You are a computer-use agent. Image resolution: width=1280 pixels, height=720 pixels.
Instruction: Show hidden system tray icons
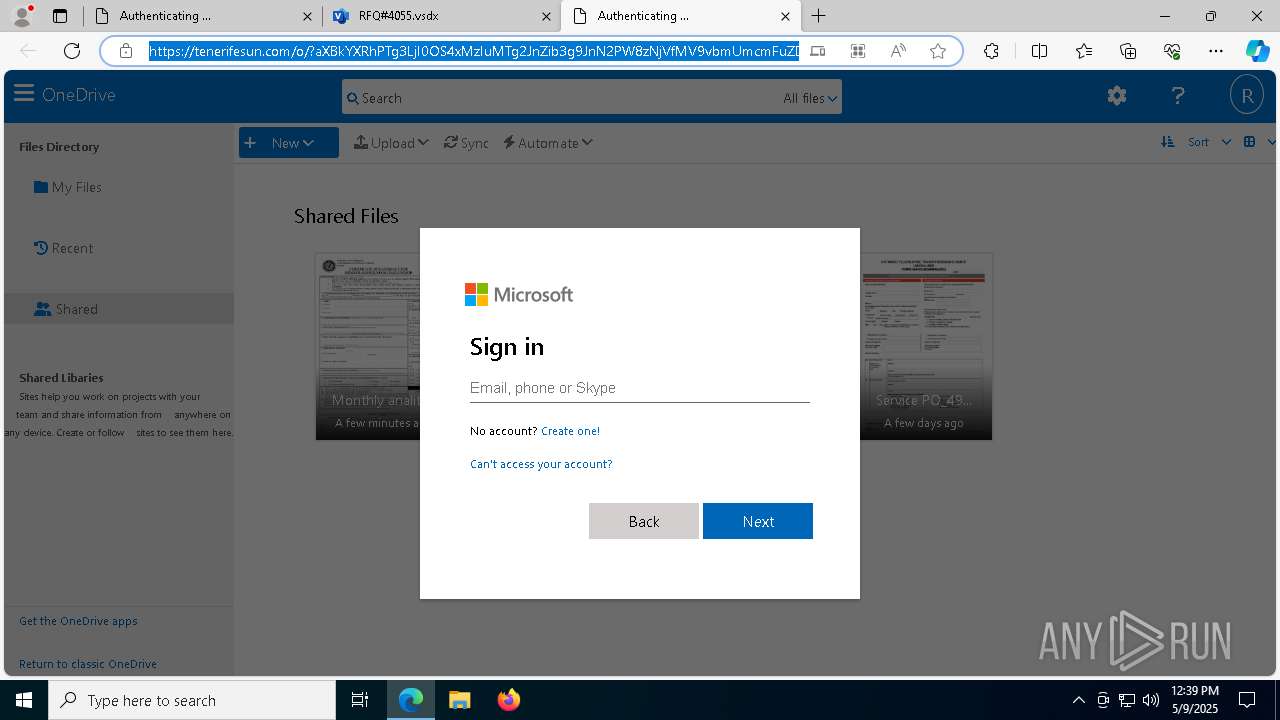tap(1078, 700)
